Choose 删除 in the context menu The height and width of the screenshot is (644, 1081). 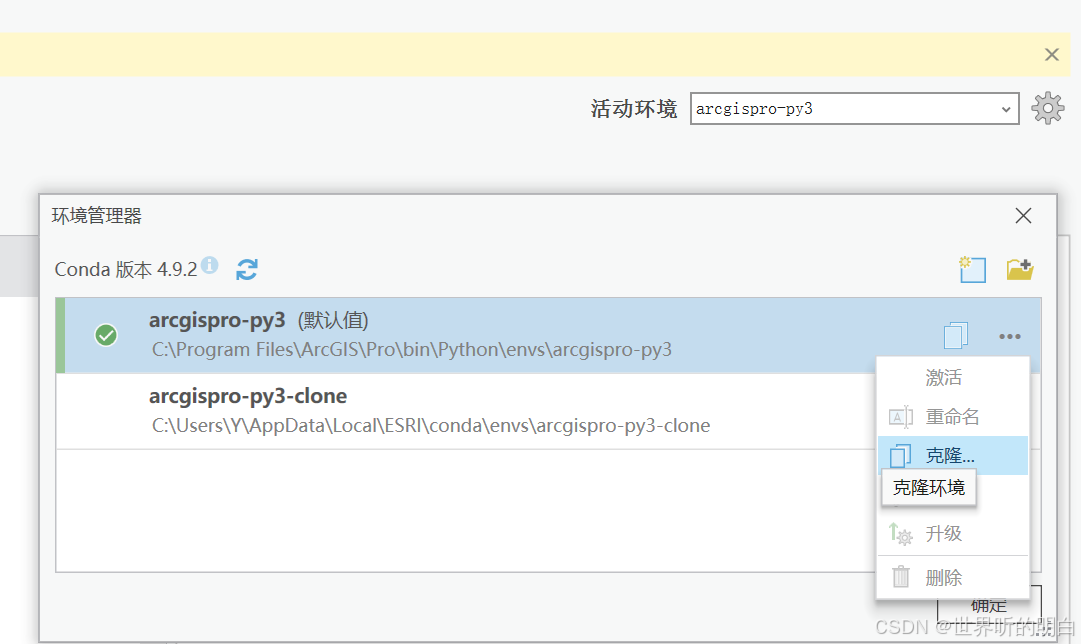click(x=953, y=577)
